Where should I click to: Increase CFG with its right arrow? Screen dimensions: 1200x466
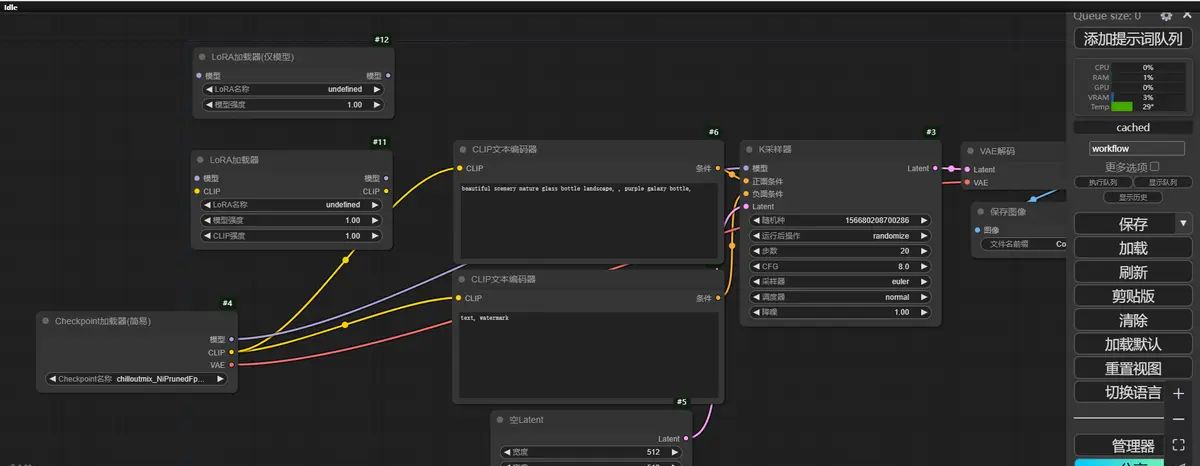[923, 267]
